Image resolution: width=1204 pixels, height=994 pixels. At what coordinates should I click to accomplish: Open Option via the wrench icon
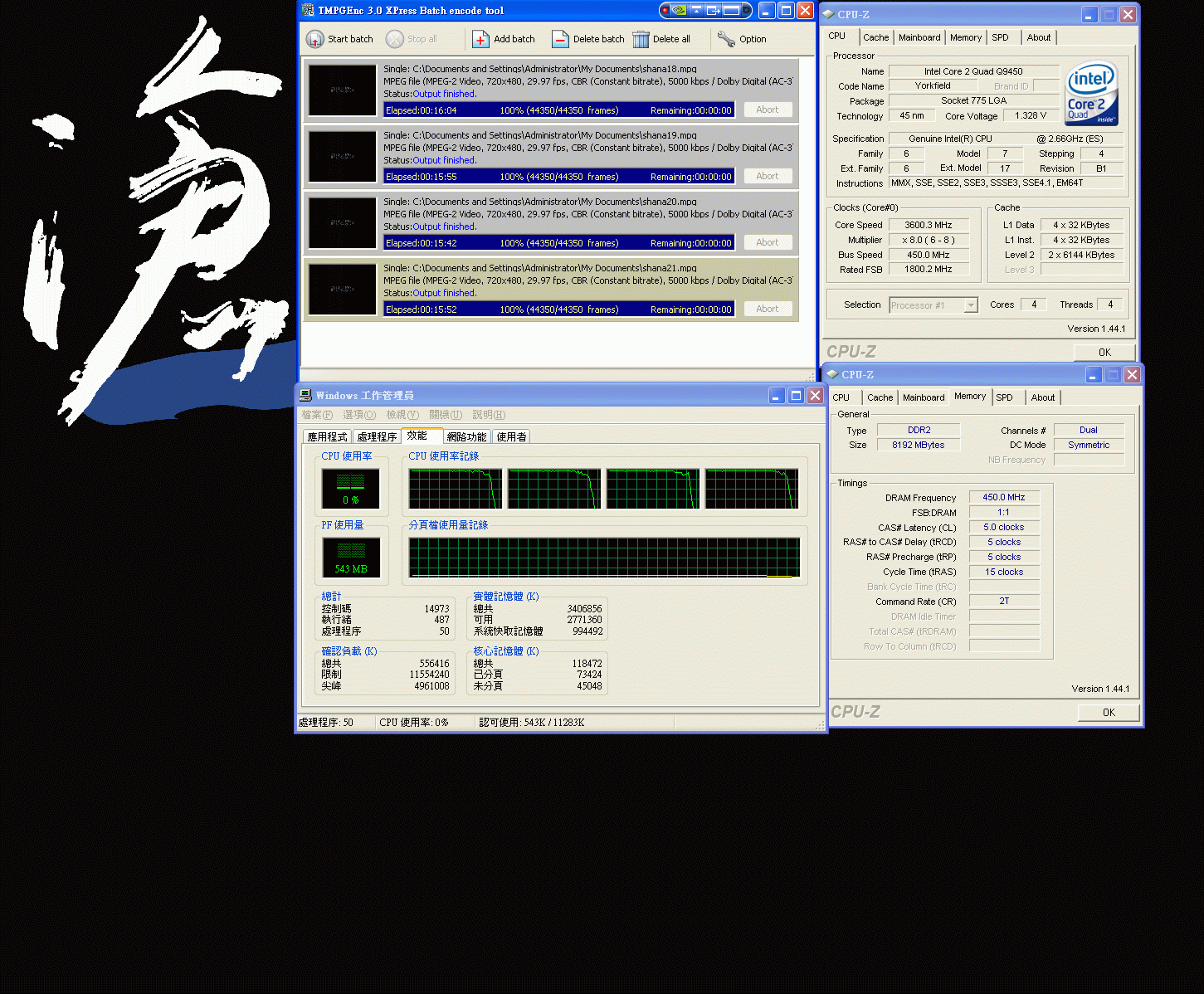pyautogui.click(x=726, y=39)
